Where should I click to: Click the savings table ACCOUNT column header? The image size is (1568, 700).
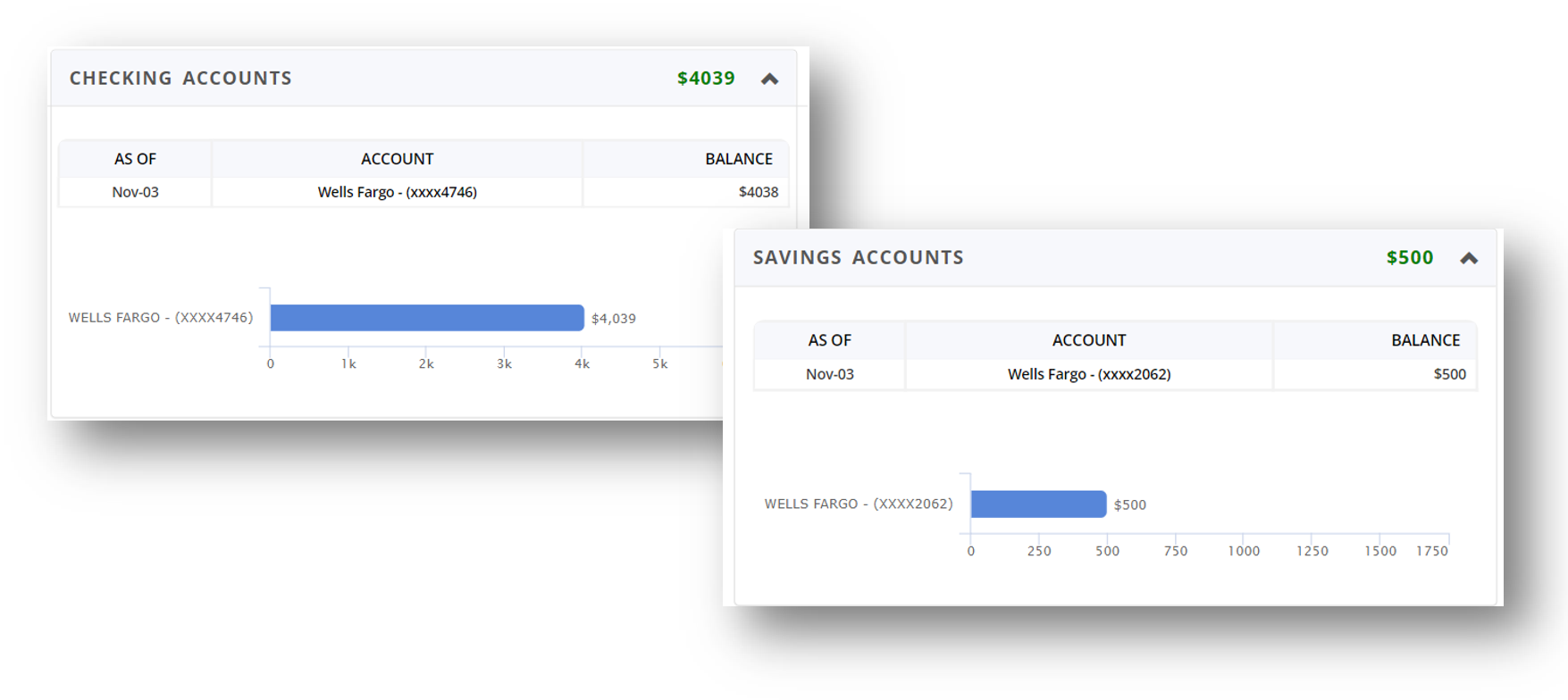pos(1089,340)
